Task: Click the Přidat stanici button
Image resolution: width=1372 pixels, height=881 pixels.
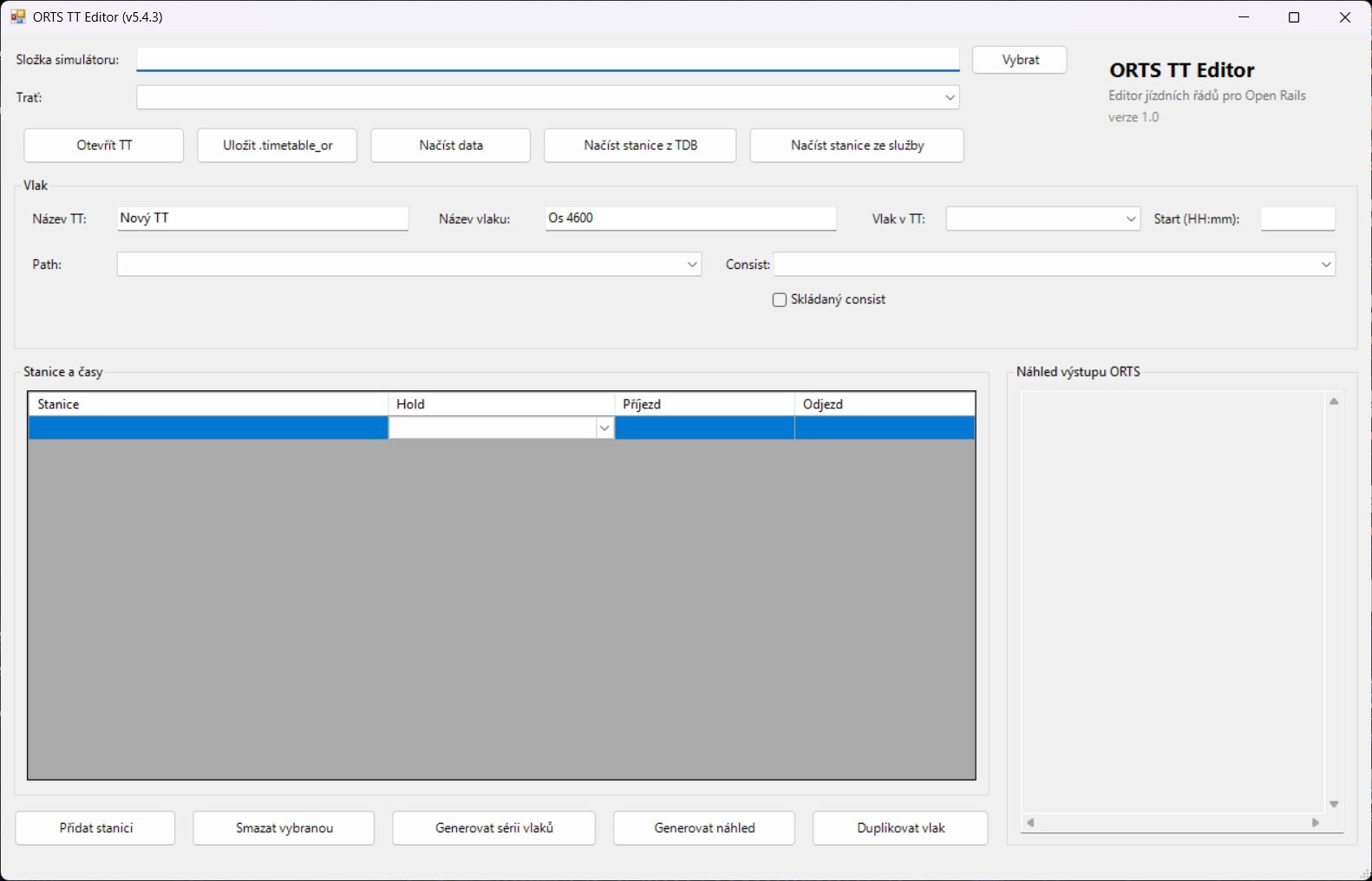Action: (x=95, y=828)
